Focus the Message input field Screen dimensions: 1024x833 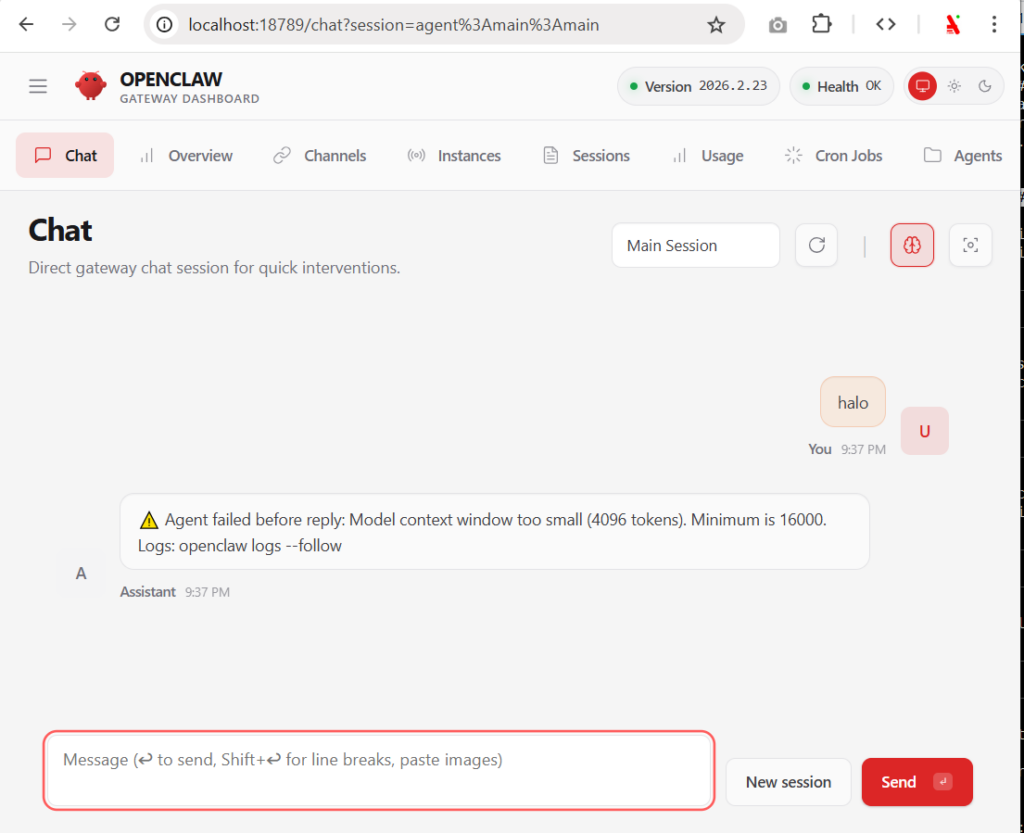tap(378, 769)
